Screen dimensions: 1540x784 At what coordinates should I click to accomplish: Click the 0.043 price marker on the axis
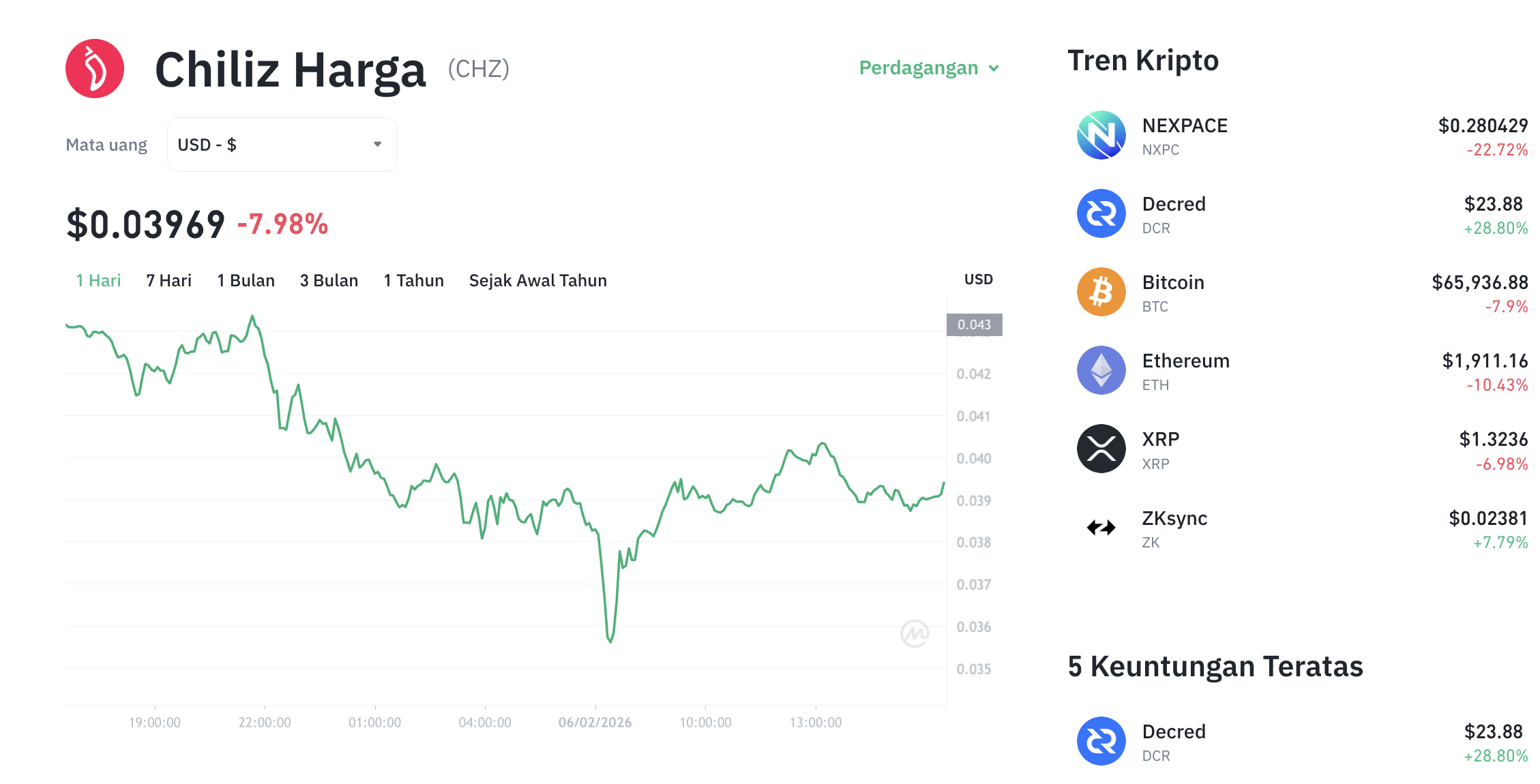point(975,325)
